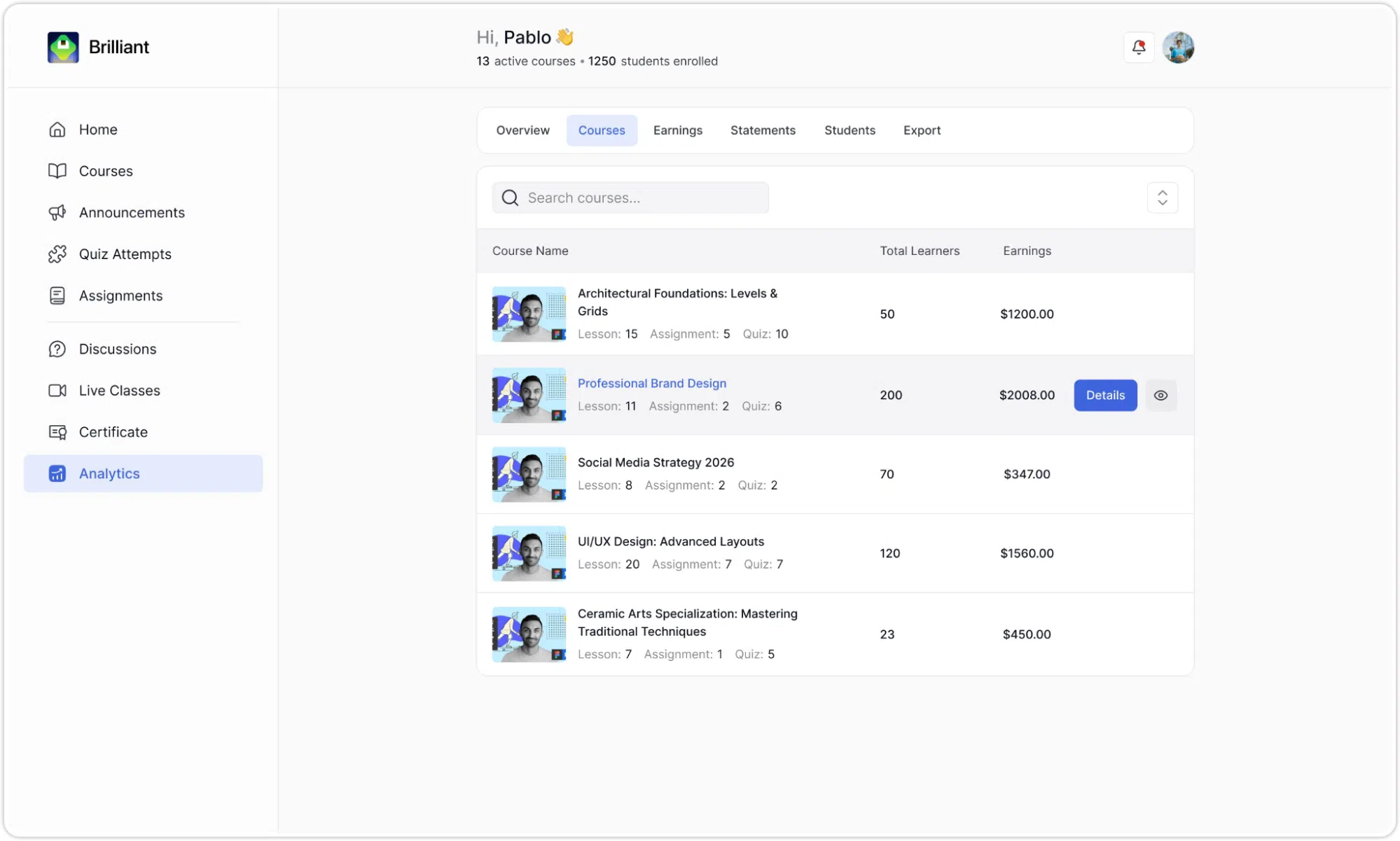This screenshot has height=841, width=1400.
Task: Open the Social Media Strategy 2026 thumbnail
Action: point(529,475)
